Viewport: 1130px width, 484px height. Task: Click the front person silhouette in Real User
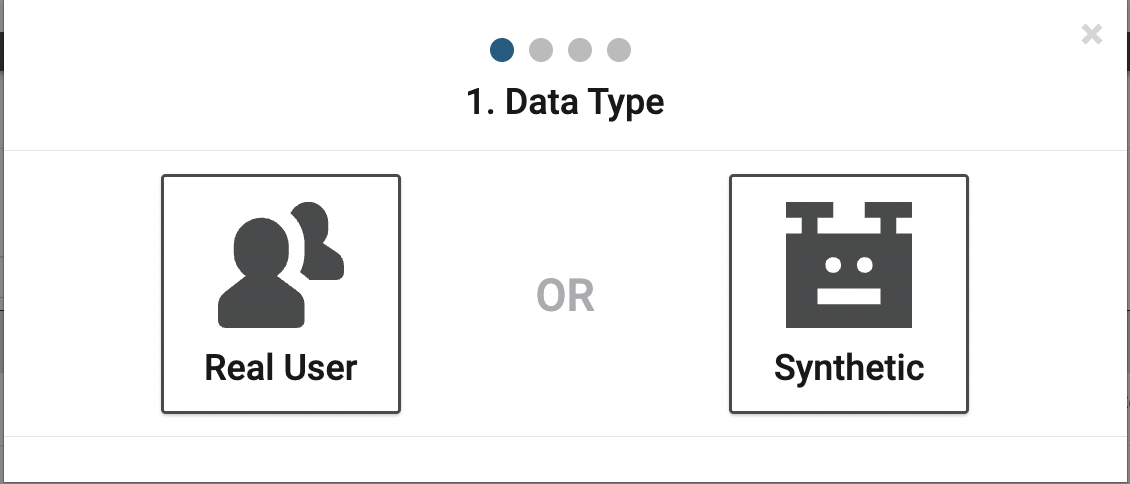pyautogui.click(x=261, y=274)
